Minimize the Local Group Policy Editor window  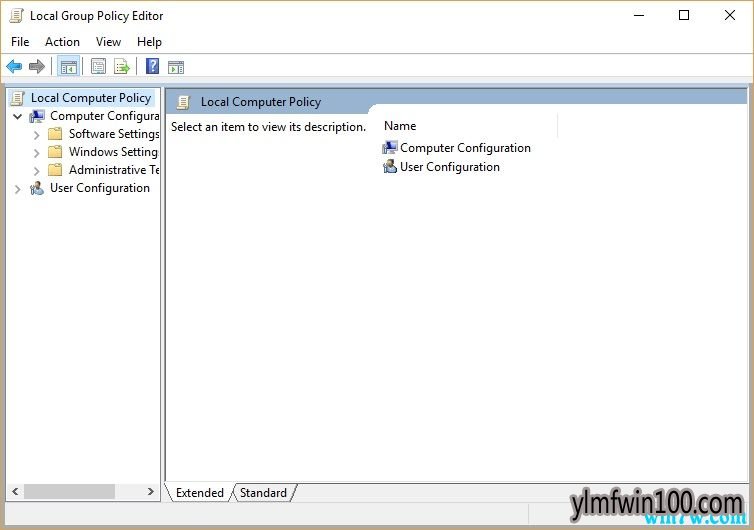639,15
